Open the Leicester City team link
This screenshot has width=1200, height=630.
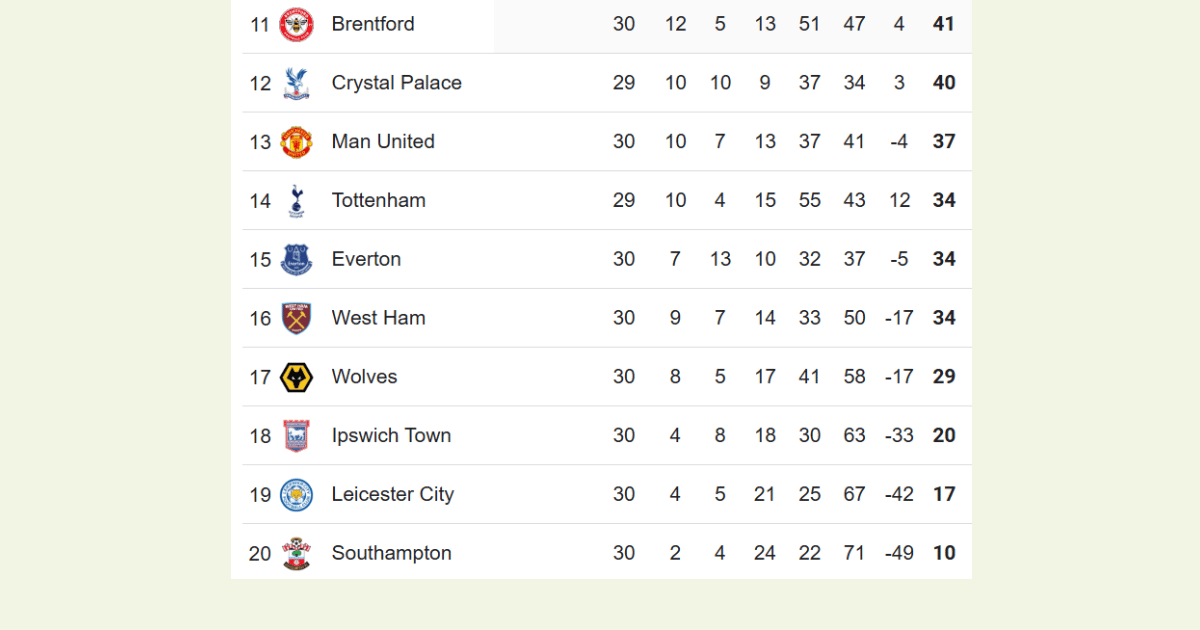(393, 495)
